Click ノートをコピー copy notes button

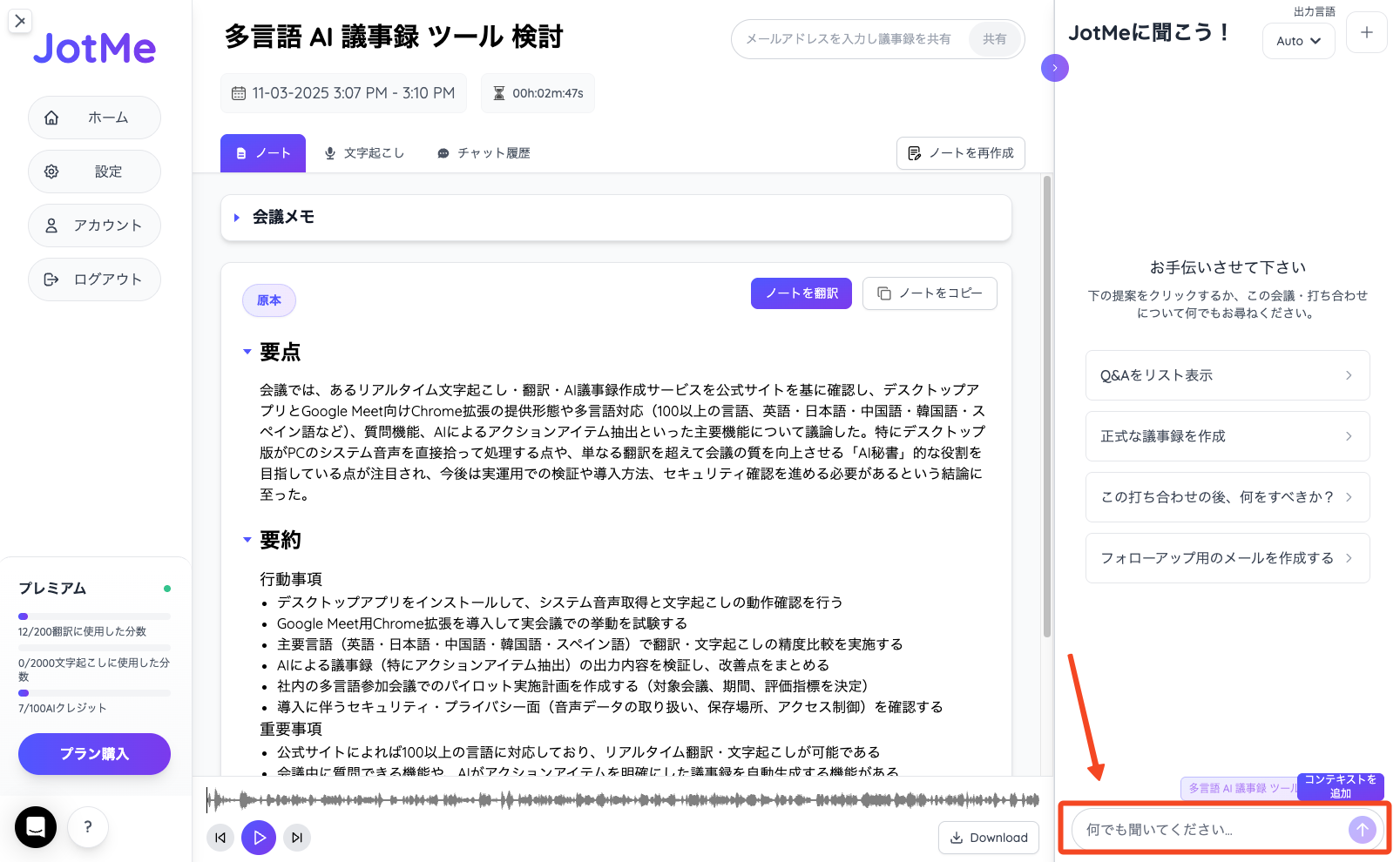[930, 293]
